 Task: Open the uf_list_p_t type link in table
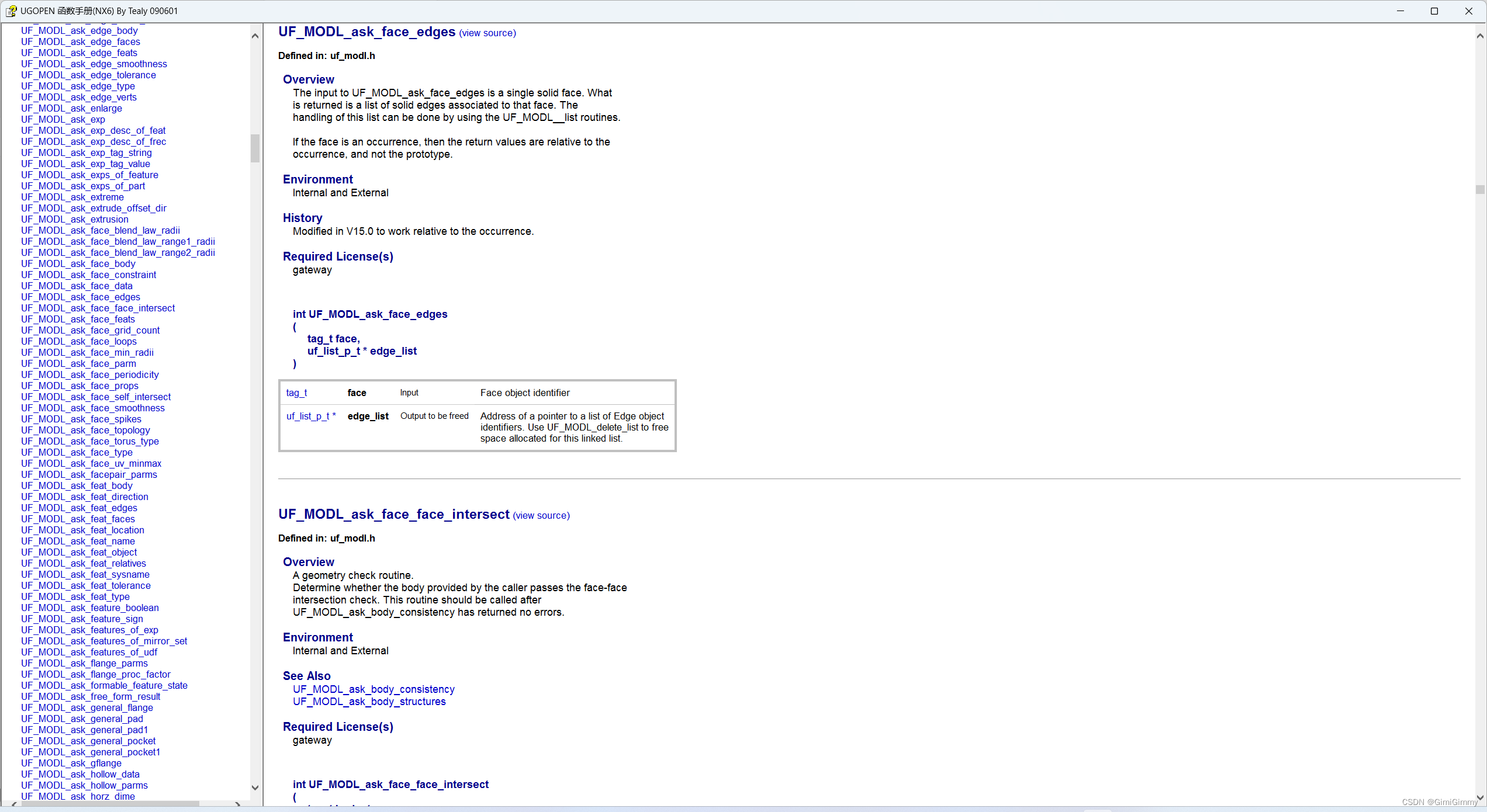(311, 417)
